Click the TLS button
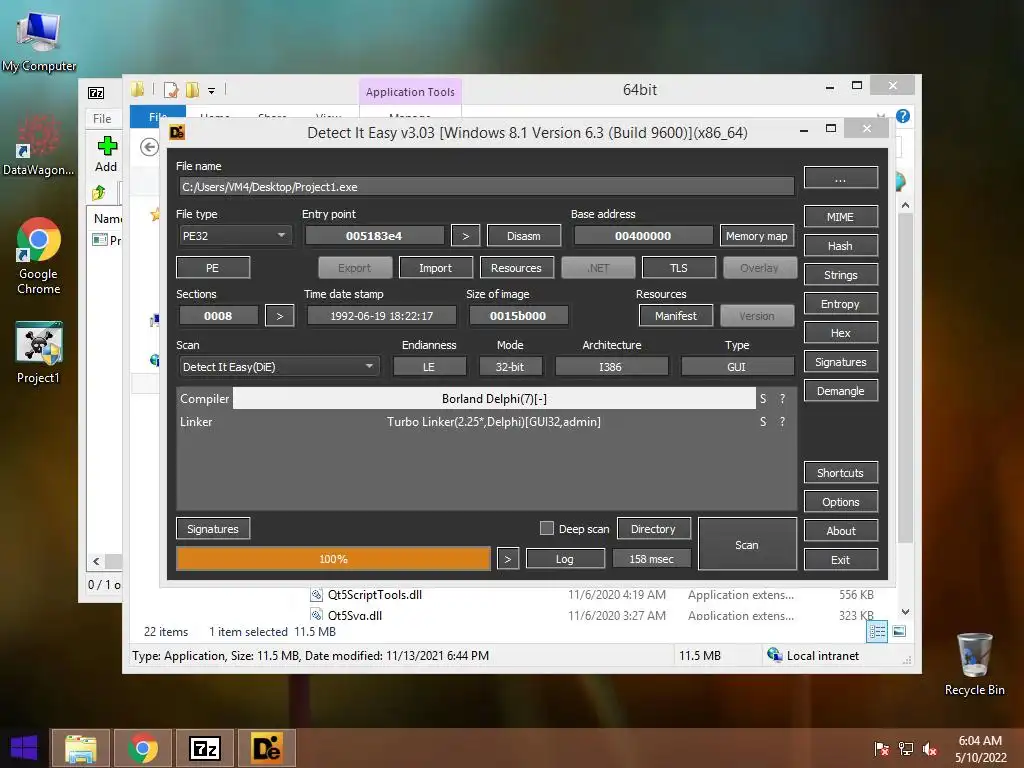 click(679, 268)
